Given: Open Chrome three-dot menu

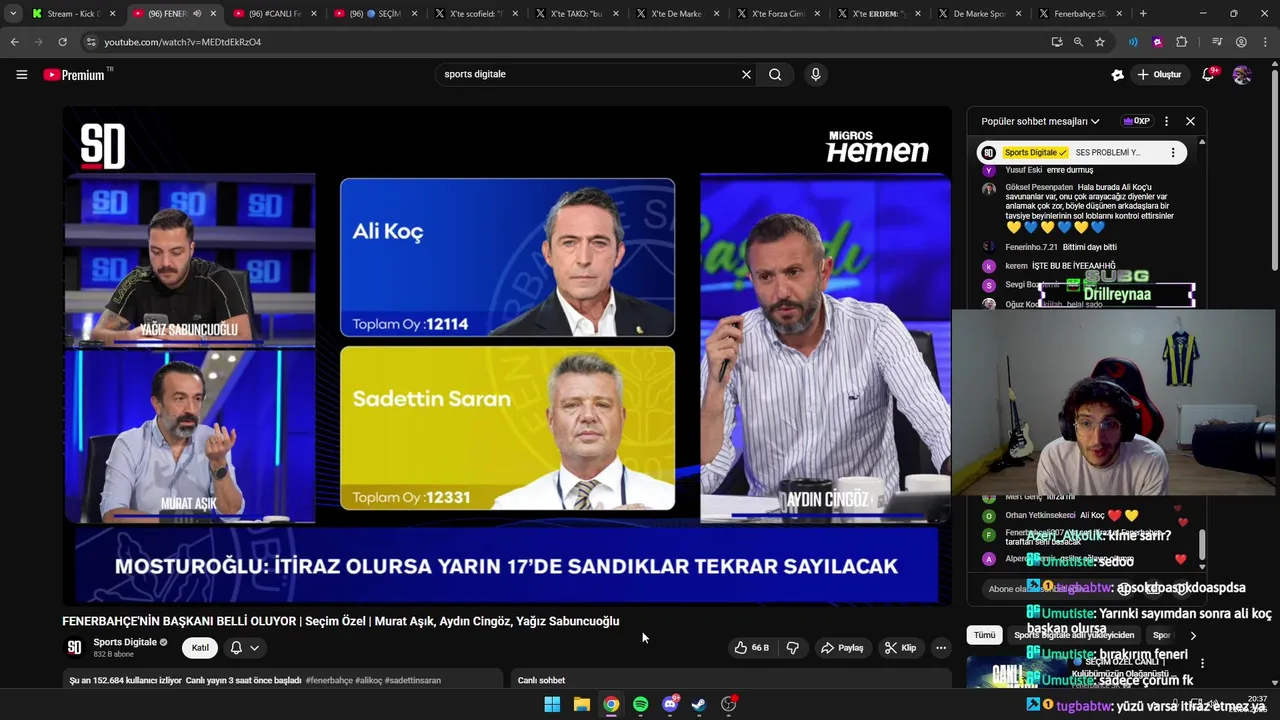Looking at the screenshot, I should 1265,42.
